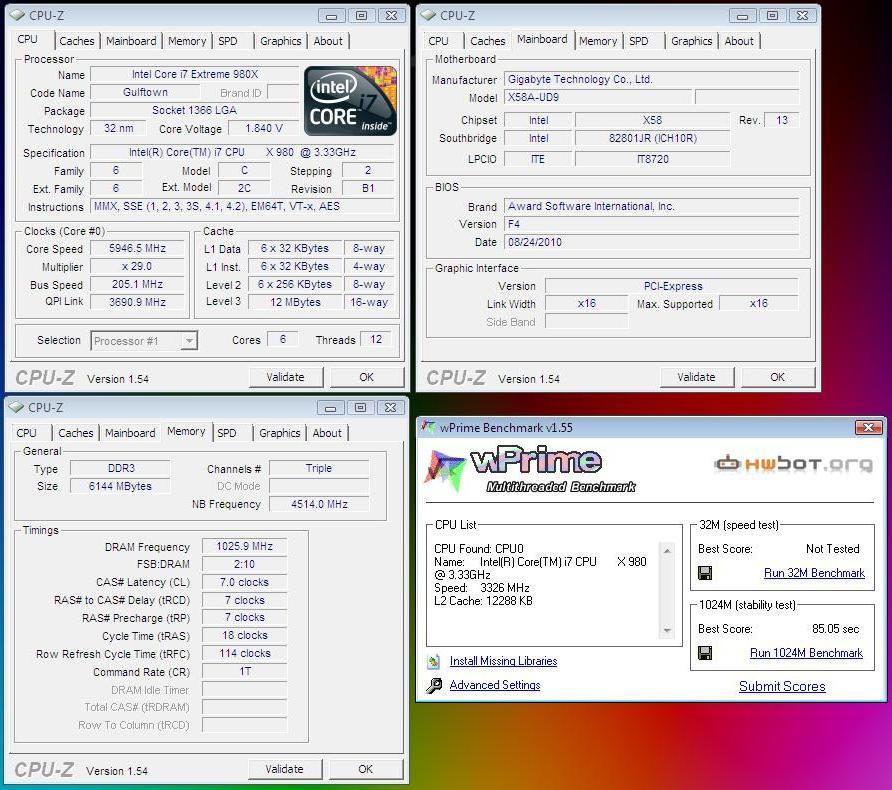The image size is (892, 790).
Task: Close the wPrime Benchmark window
Action: 869,427
